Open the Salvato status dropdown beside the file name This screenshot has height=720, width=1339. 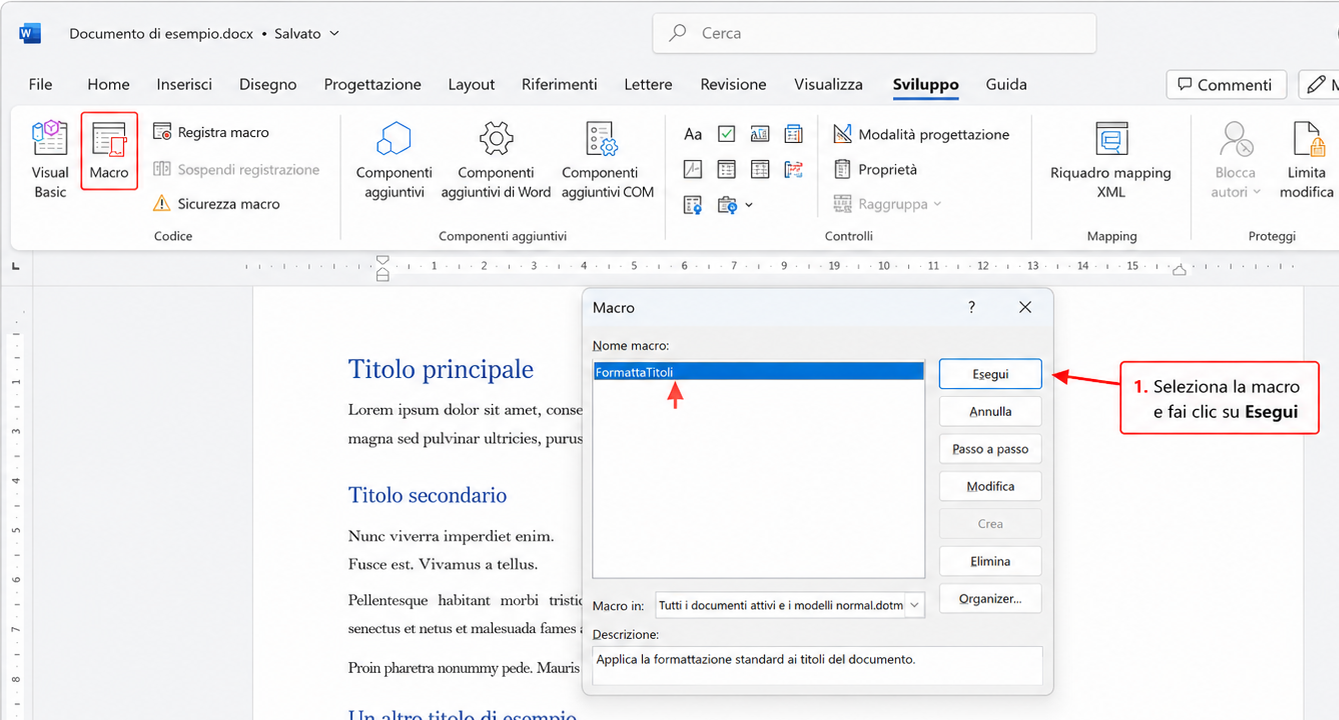[306, 33]
